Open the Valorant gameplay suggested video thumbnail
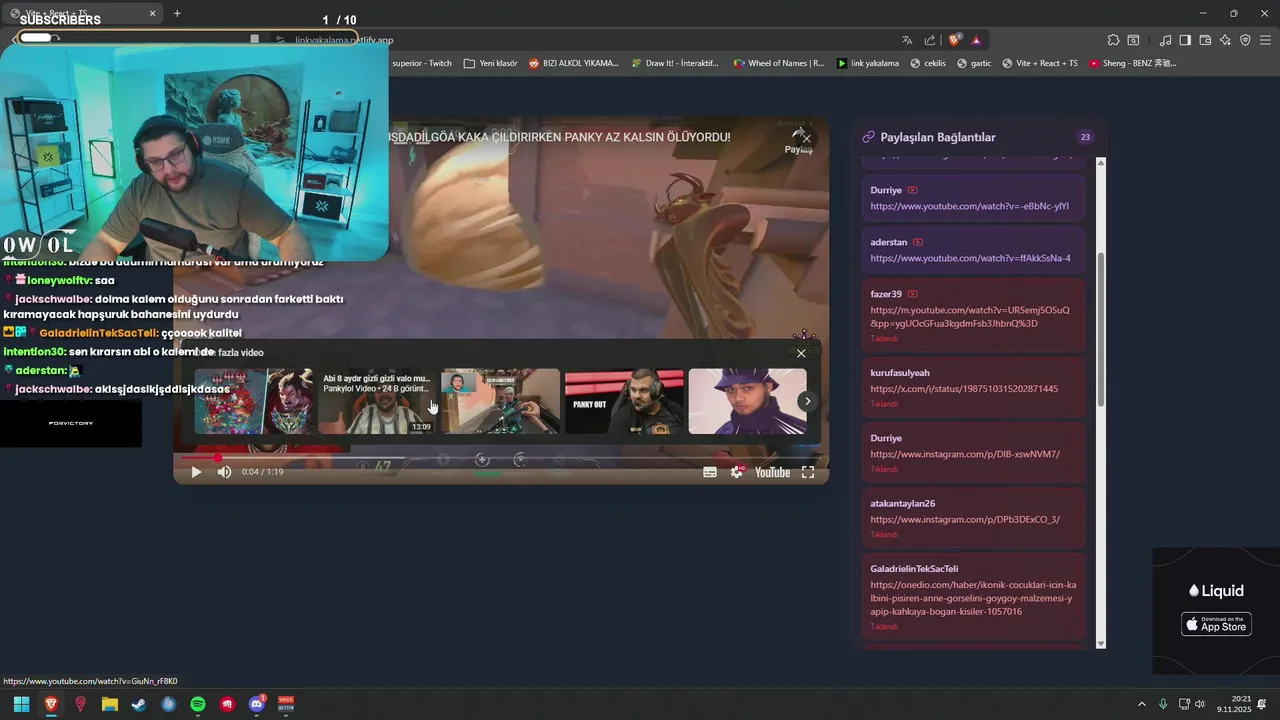 click(x=500, y=401)
